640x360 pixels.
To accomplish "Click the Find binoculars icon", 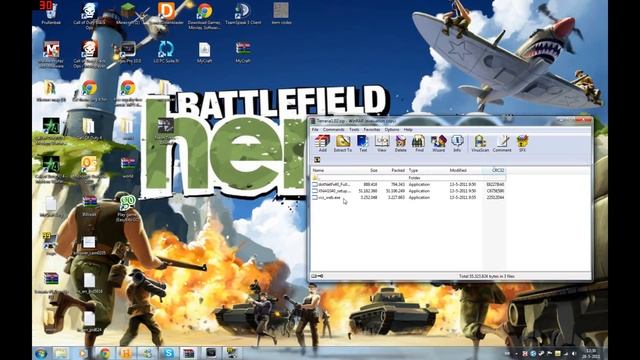I will click(x=419, y=144).
